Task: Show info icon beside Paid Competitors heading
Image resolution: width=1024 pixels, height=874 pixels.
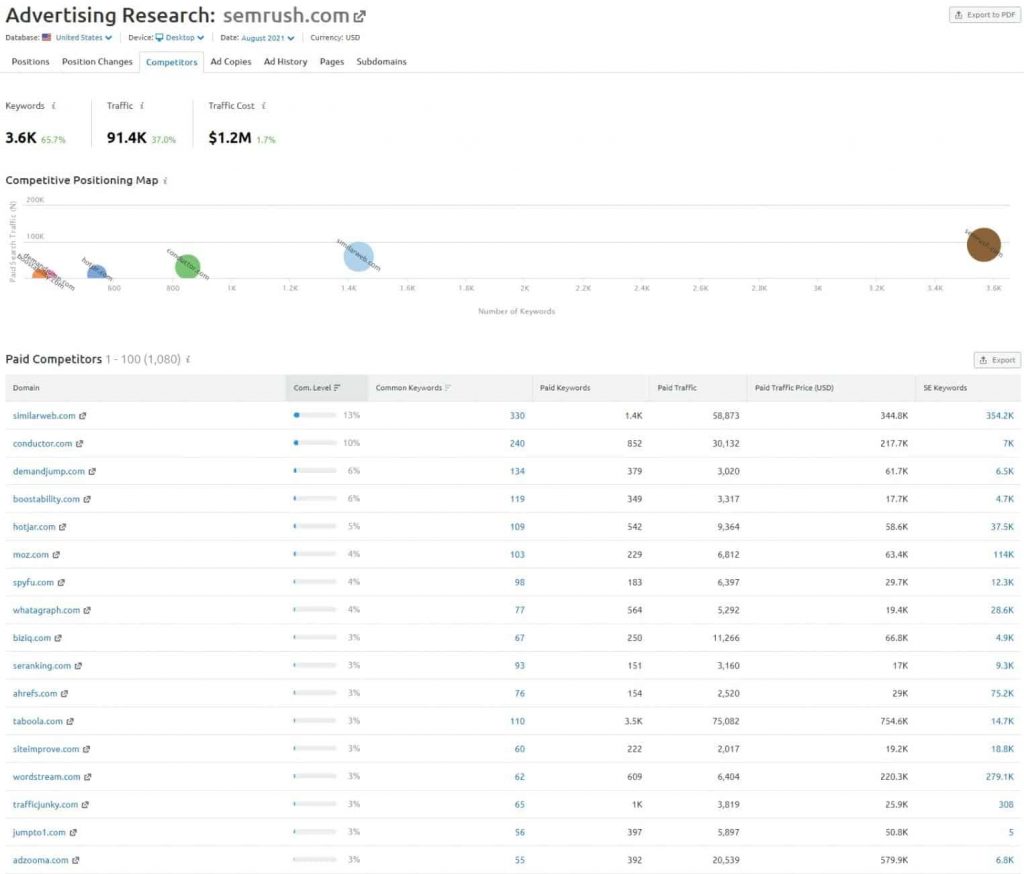Action: point(188,359)
